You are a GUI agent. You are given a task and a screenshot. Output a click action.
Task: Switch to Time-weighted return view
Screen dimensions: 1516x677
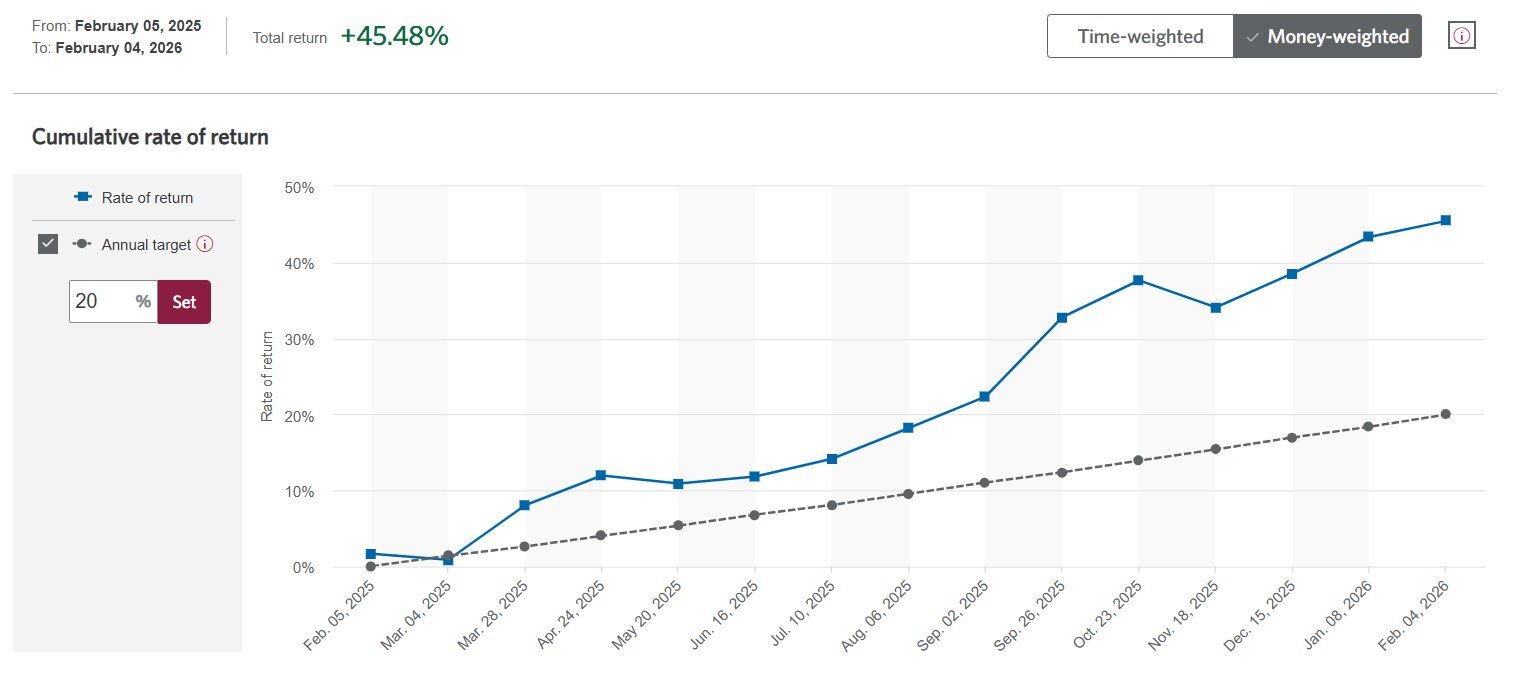[x=1140, y=37]
